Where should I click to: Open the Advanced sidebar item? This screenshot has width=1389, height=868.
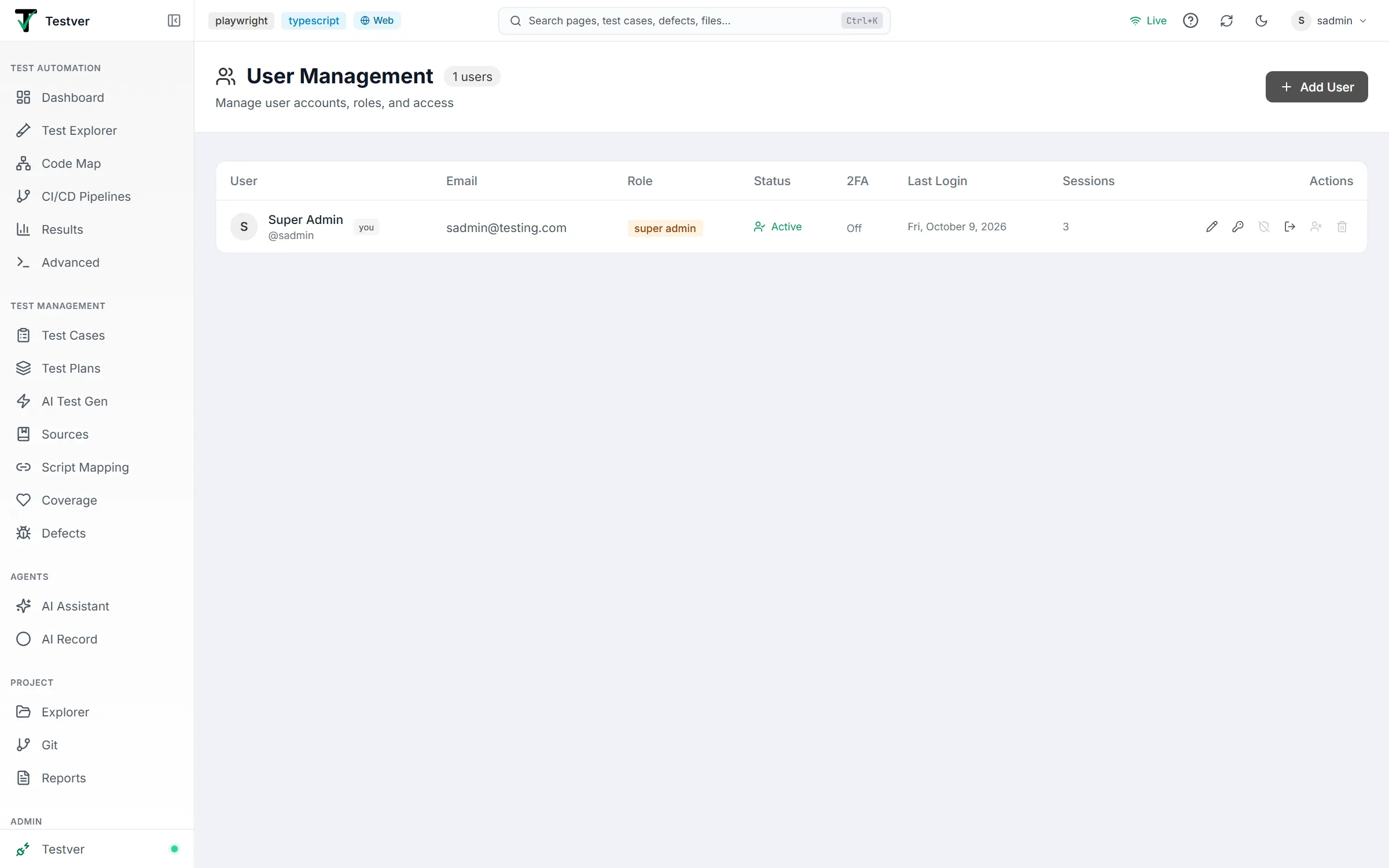click(97, 263)
